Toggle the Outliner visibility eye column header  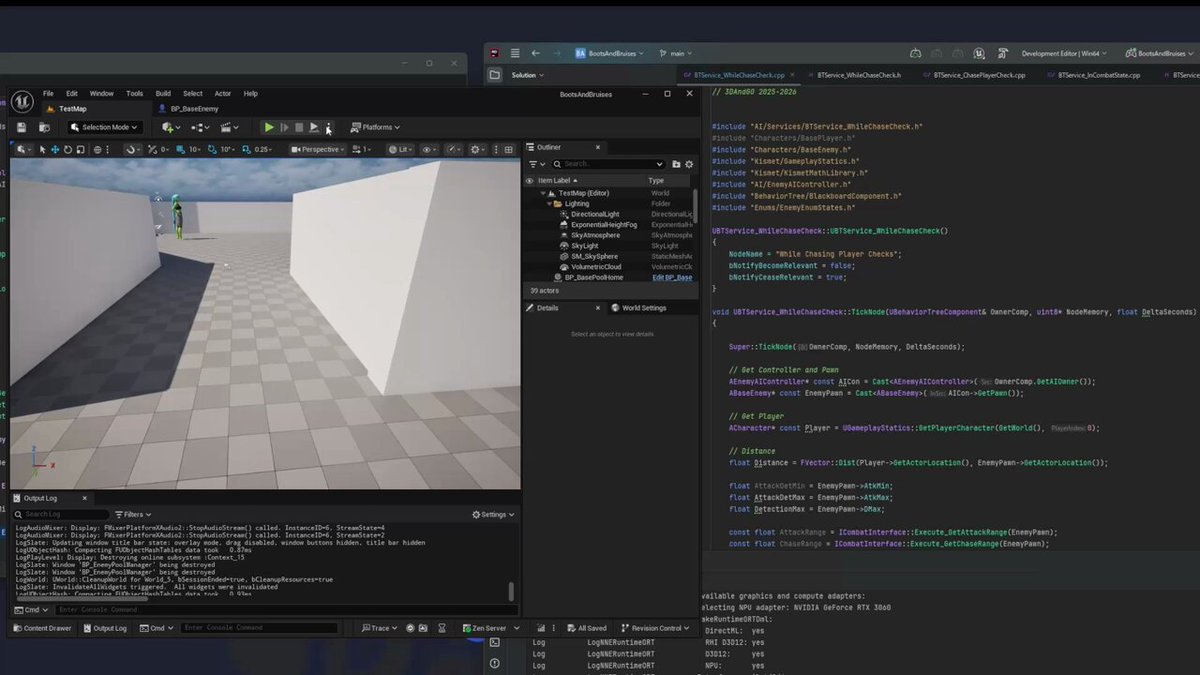[529, 181]
